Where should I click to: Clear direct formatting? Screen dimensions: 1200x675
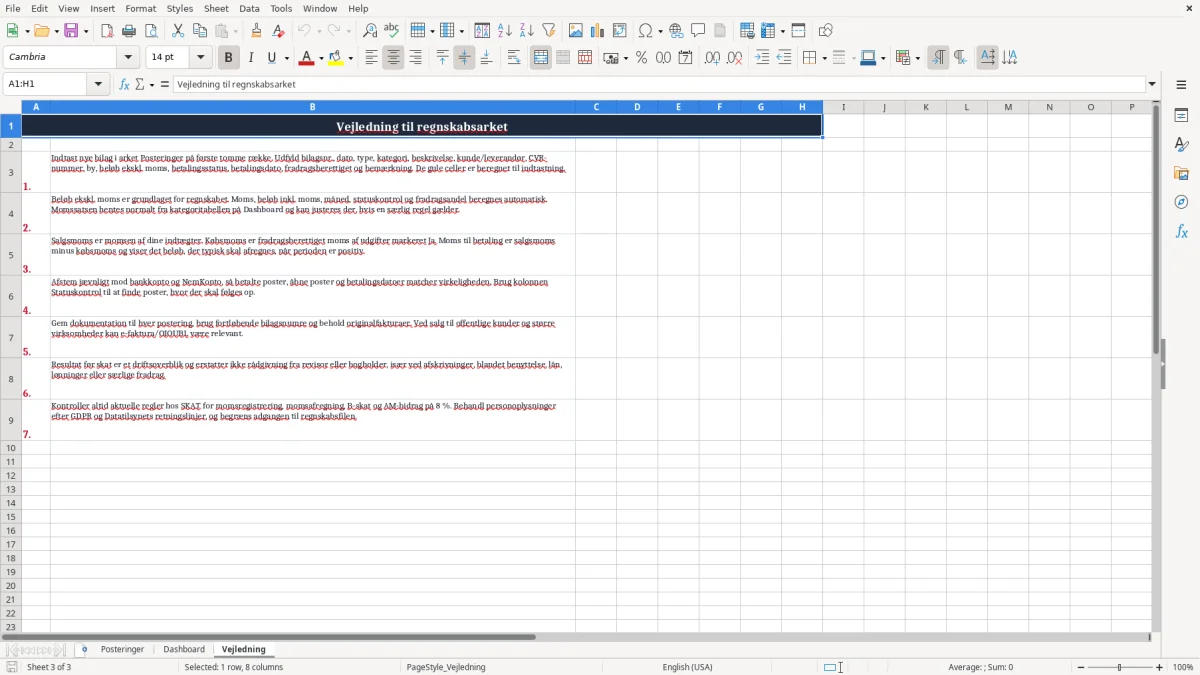coord(278,31)
